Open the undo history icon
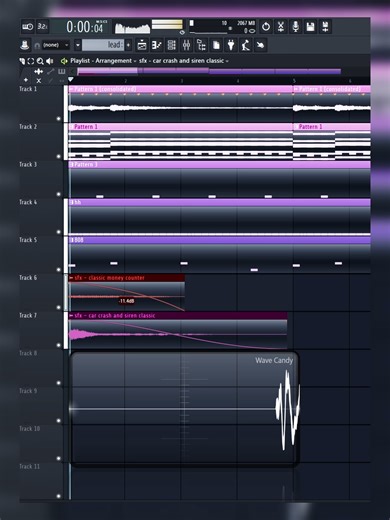The image size is (390, 520). (266, 27)
